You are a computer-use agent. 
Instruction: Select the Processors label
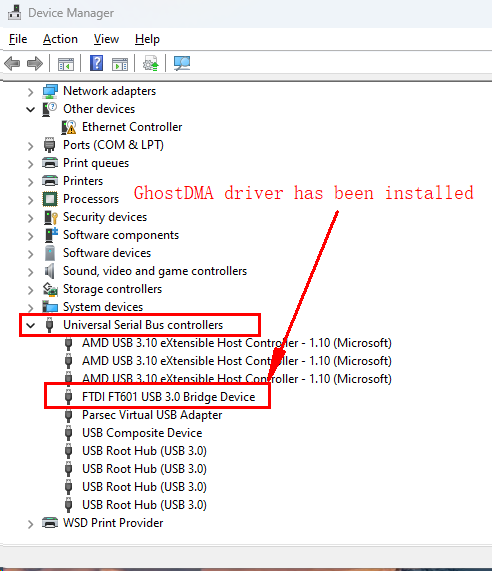(x=91, y=199)
